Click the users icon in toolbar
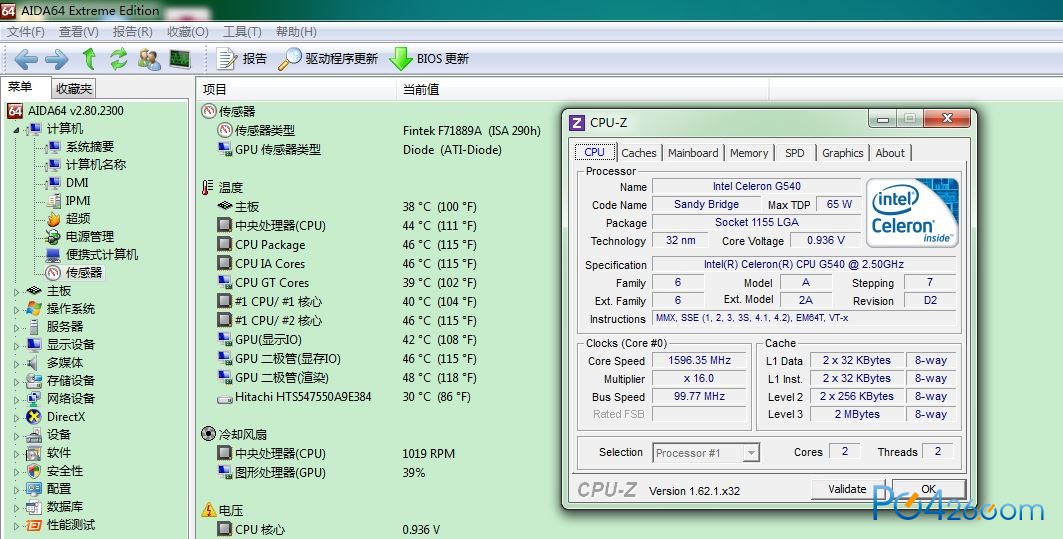Screen dimensions: 1063x539 tap(149, 59)
